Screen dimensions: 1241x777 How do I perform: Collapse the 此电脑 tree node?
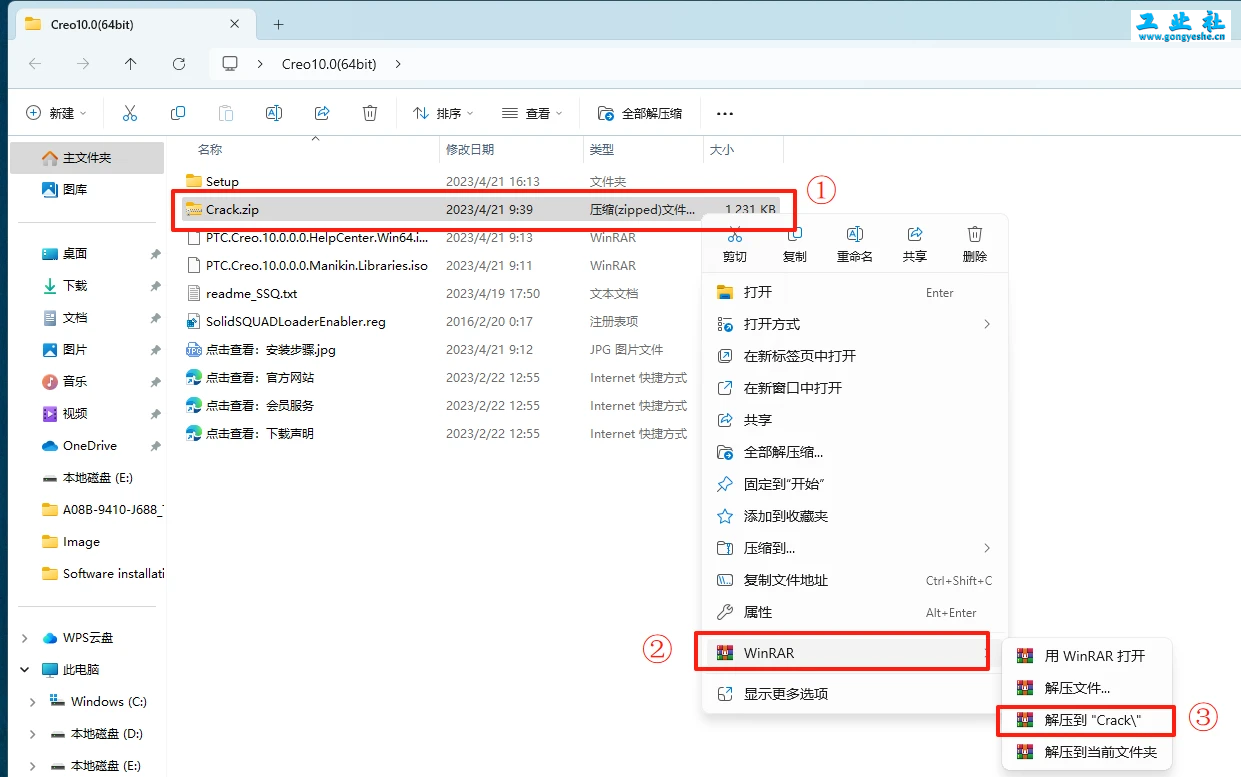(x=27, y=670)
